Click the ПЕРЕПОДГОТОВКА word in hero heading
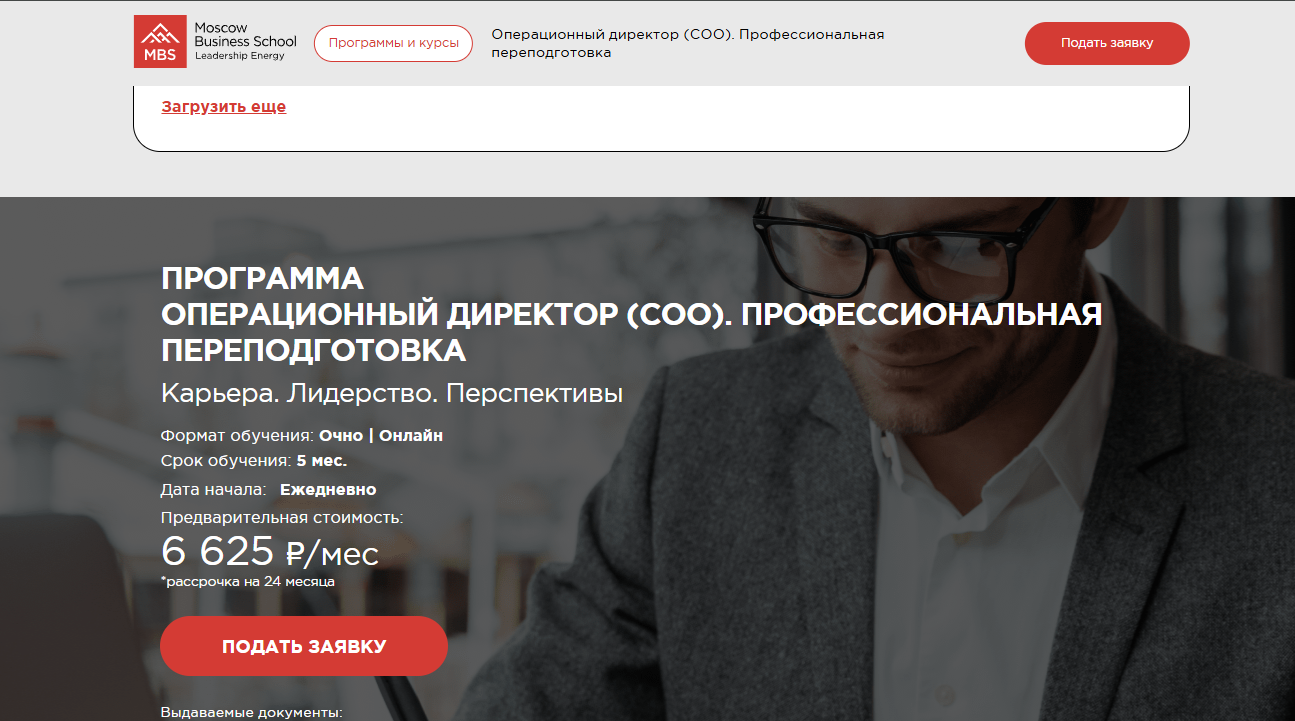This screenshot has height=721, width=1295. click(313, 350)
